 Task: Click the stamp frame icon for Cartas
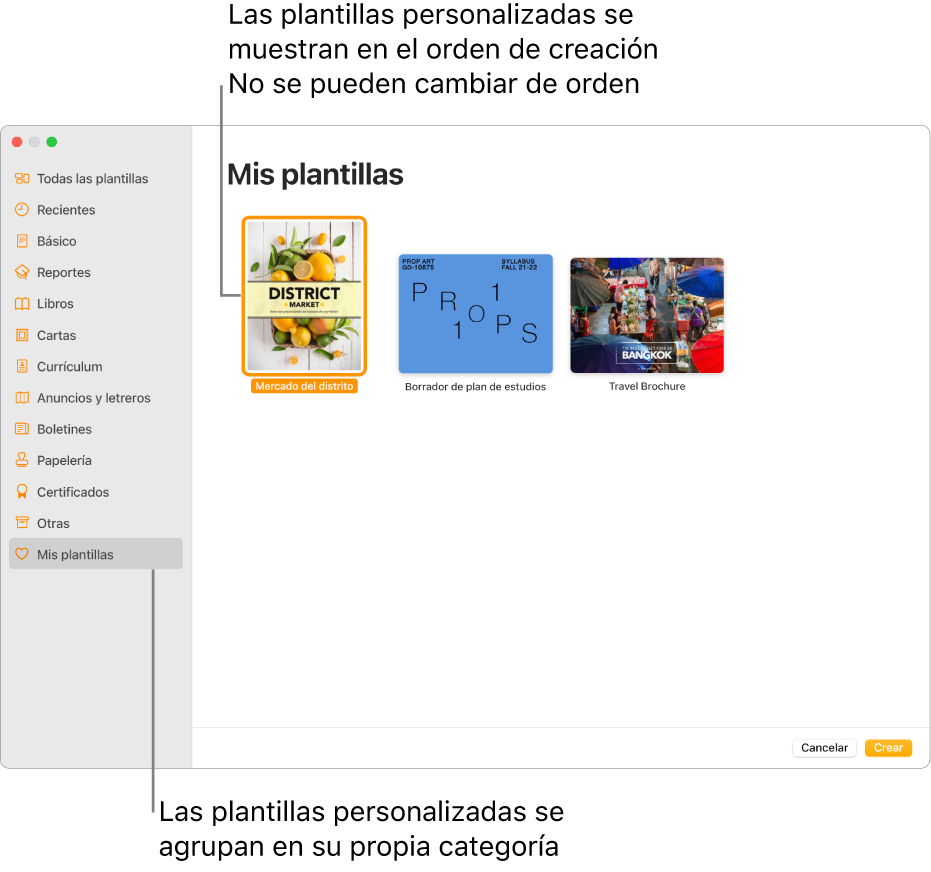click(x=22, y=335)
